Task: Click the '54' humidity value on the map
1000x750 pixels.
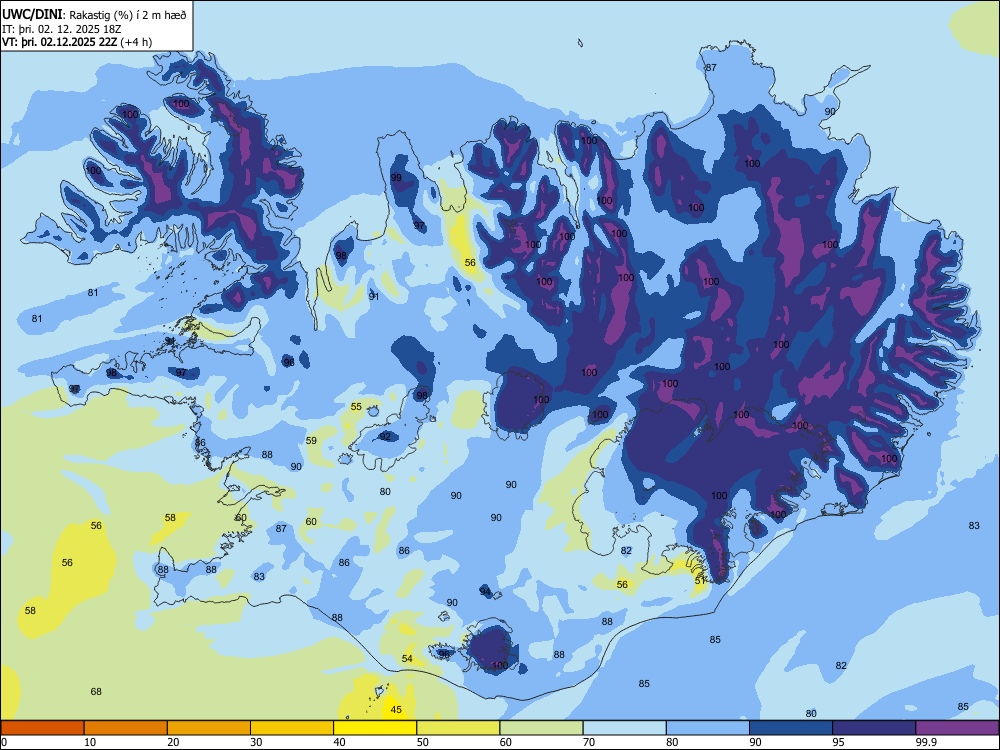Action: tap(407, 658)
